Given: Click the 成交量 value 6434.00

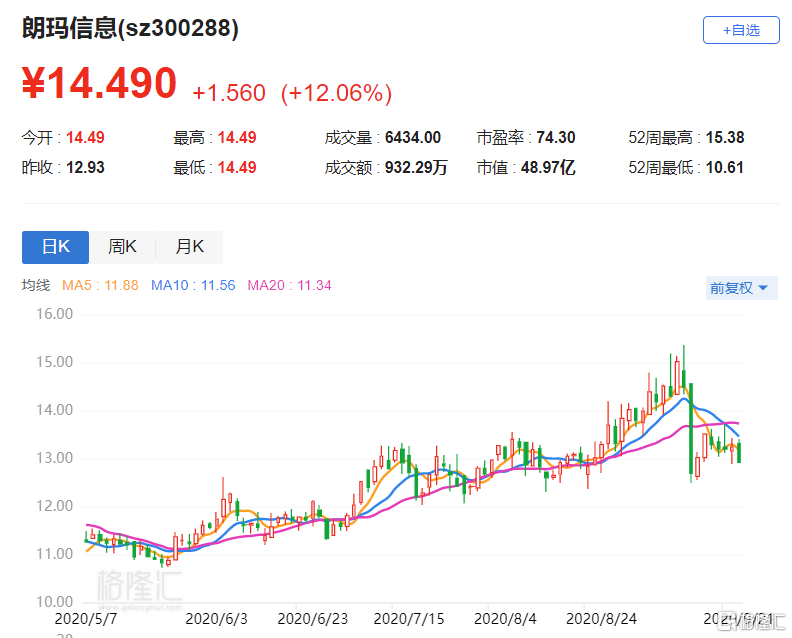Looking at the screenshot, I should [413, 137].
